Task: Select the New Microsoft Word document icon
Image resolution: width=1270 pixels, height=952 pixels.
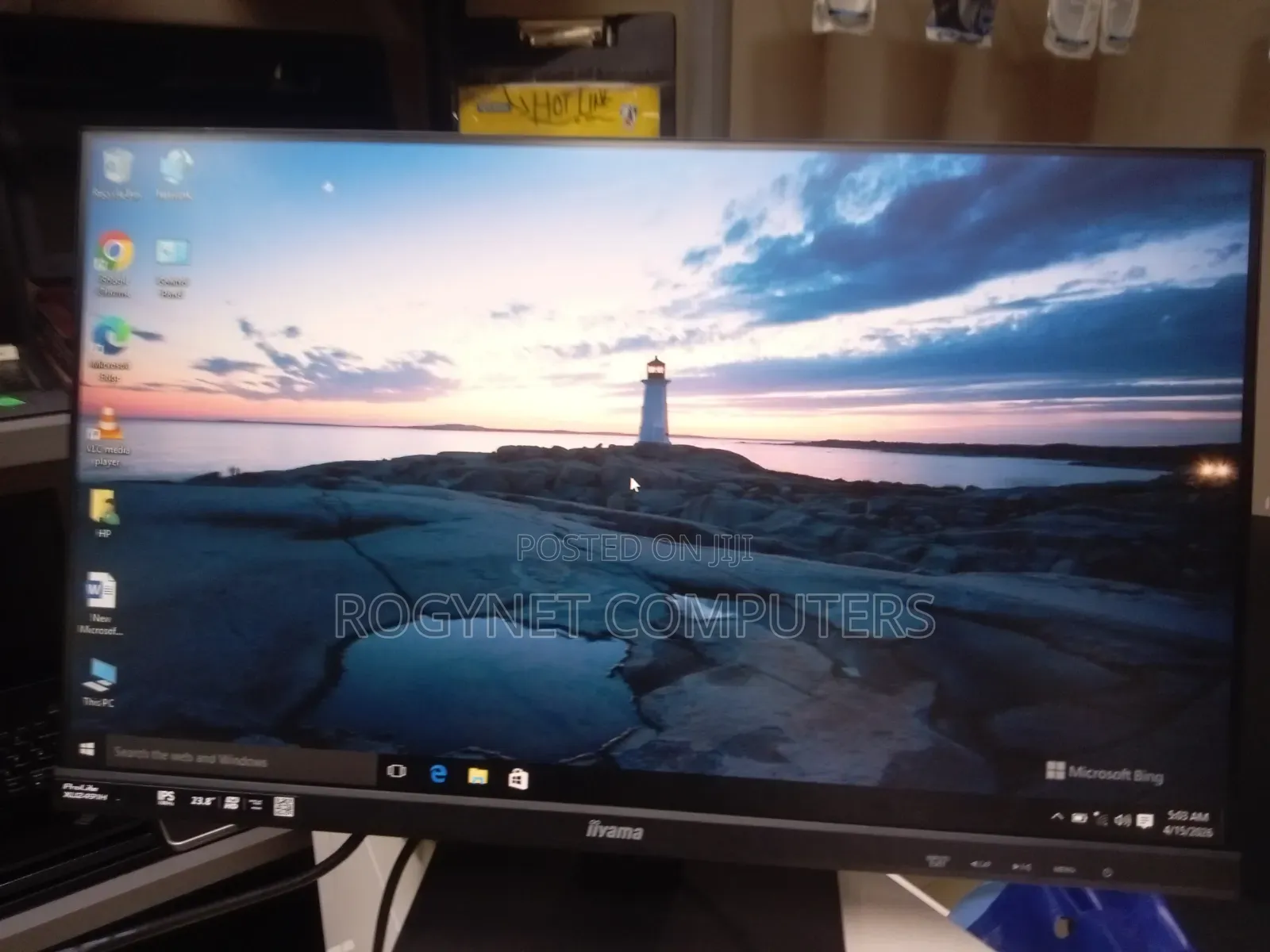Action: coord(101,603)
